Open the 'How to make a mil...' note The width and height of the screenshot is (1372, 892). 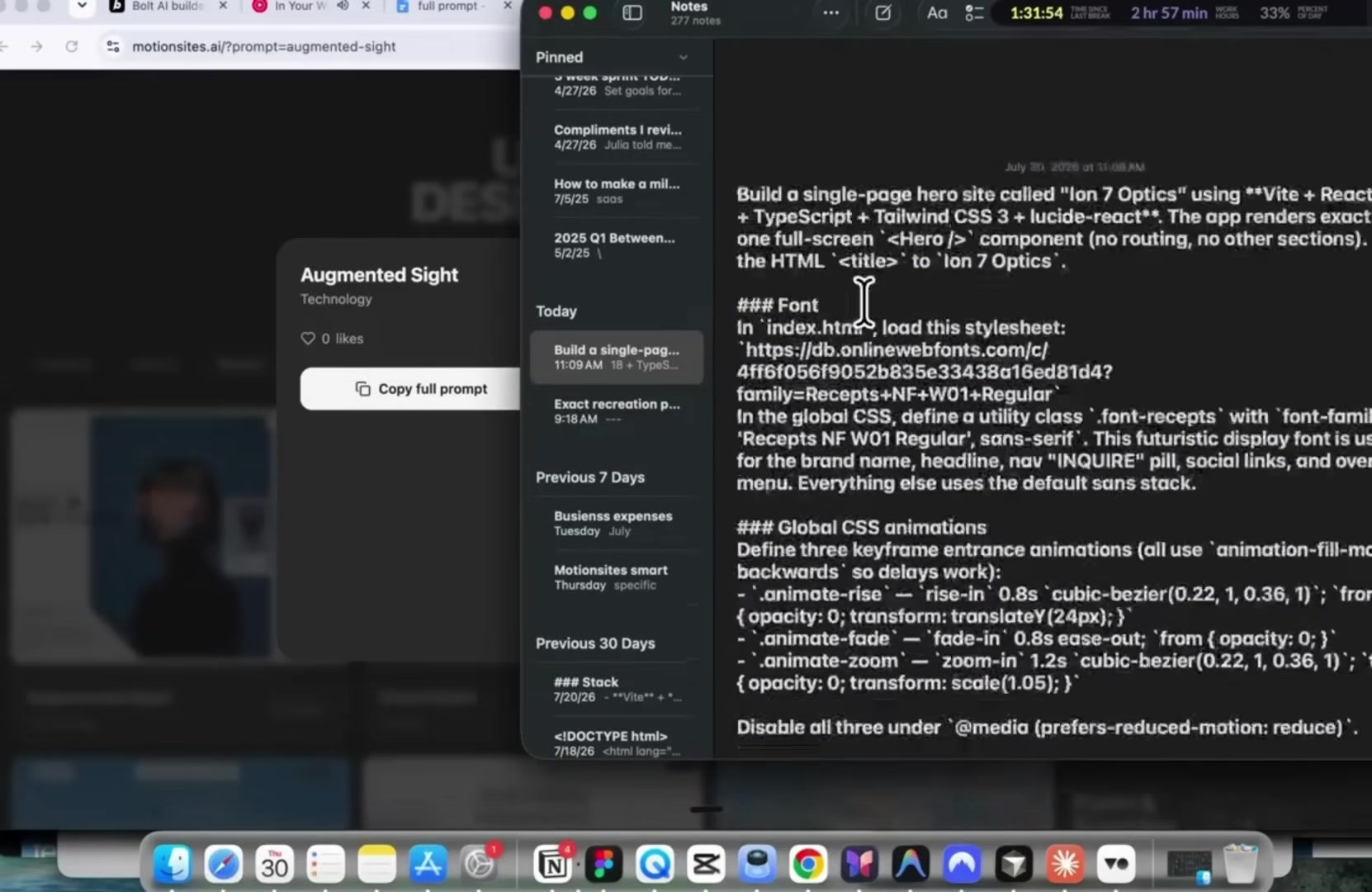pyautogui.click(x=617, y=191)
